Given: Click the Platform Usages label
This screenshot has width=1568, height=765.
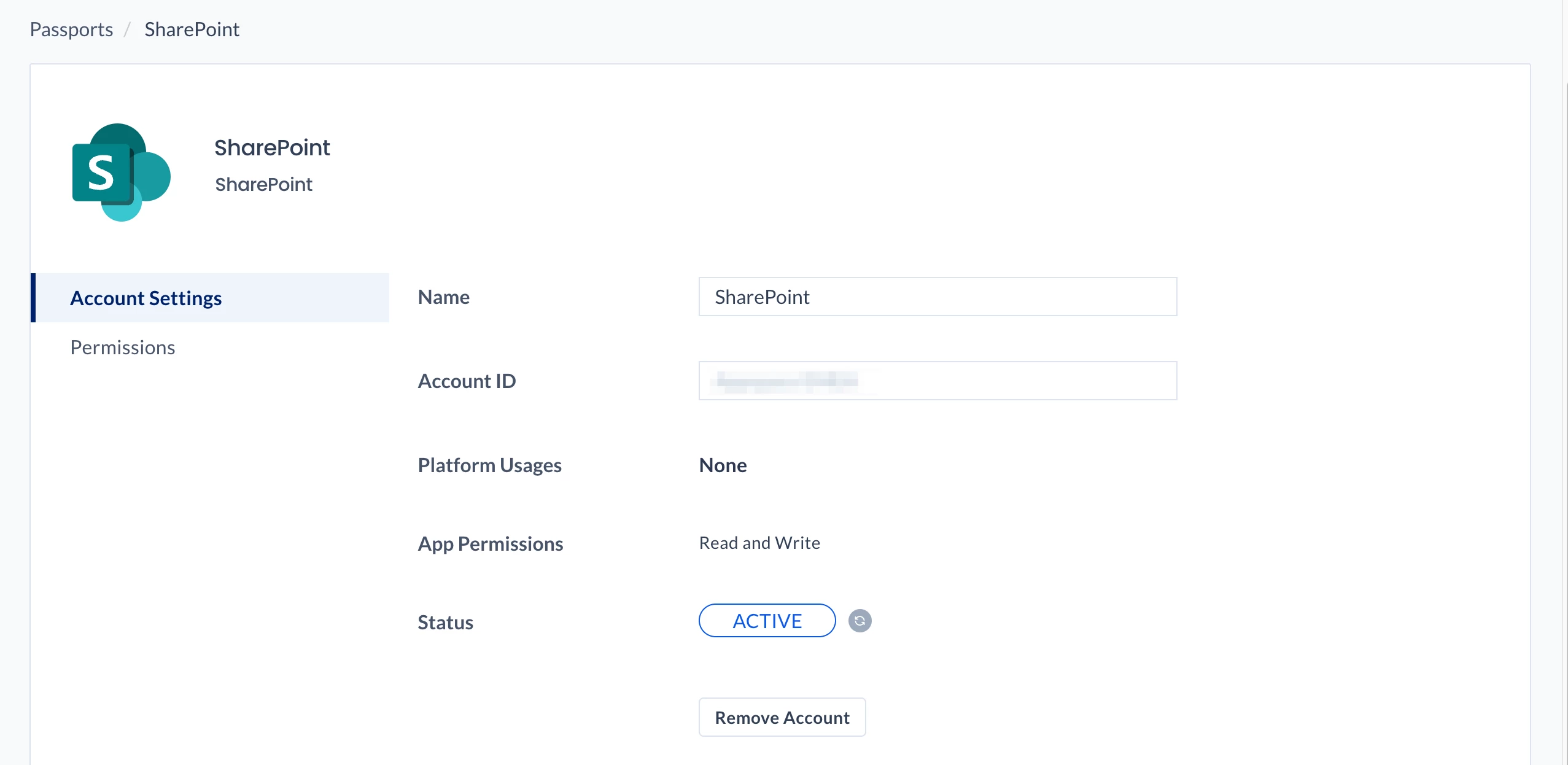Looking at the screenshot, I should [489, 465].
